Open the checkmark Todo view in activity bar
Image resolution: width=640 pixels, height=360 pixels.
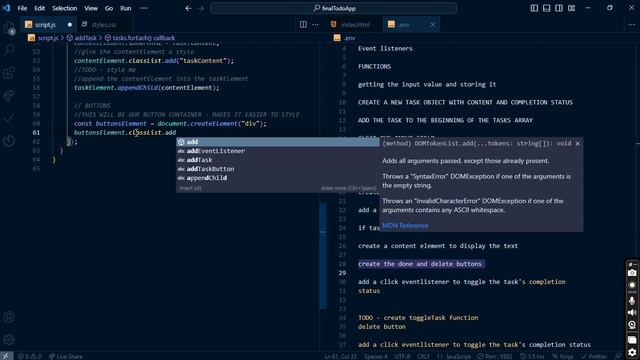9,118
